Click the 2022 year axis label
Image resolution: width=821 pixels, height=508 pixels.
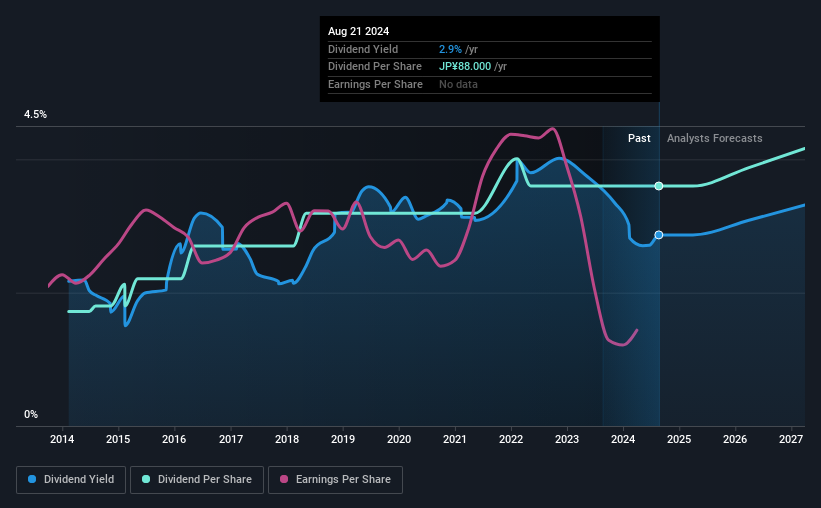pos(511,439)
